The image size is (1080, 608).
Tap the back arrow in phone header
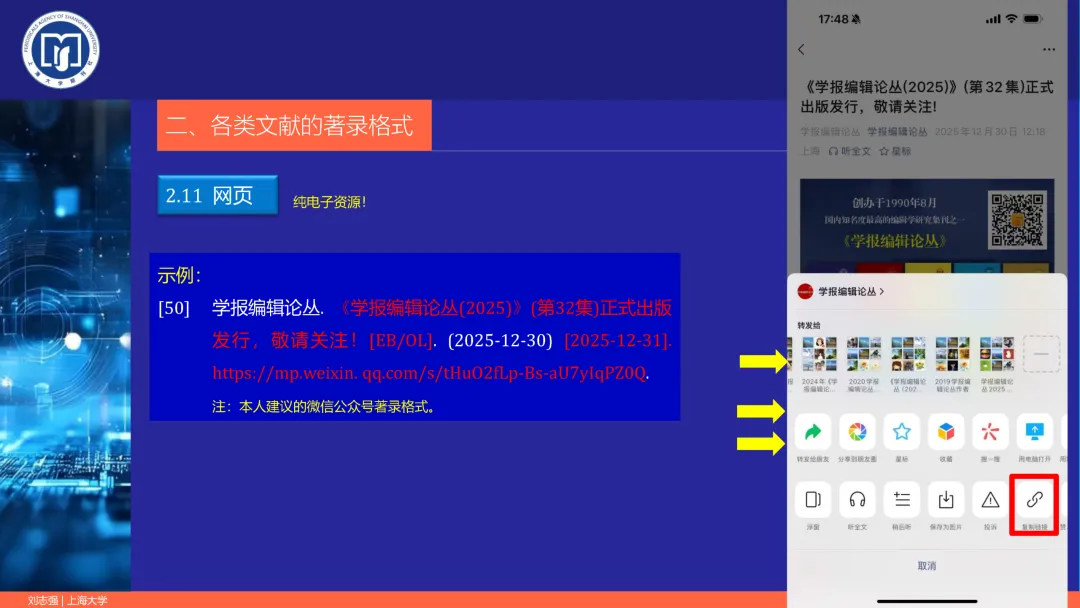pos(801,50)
